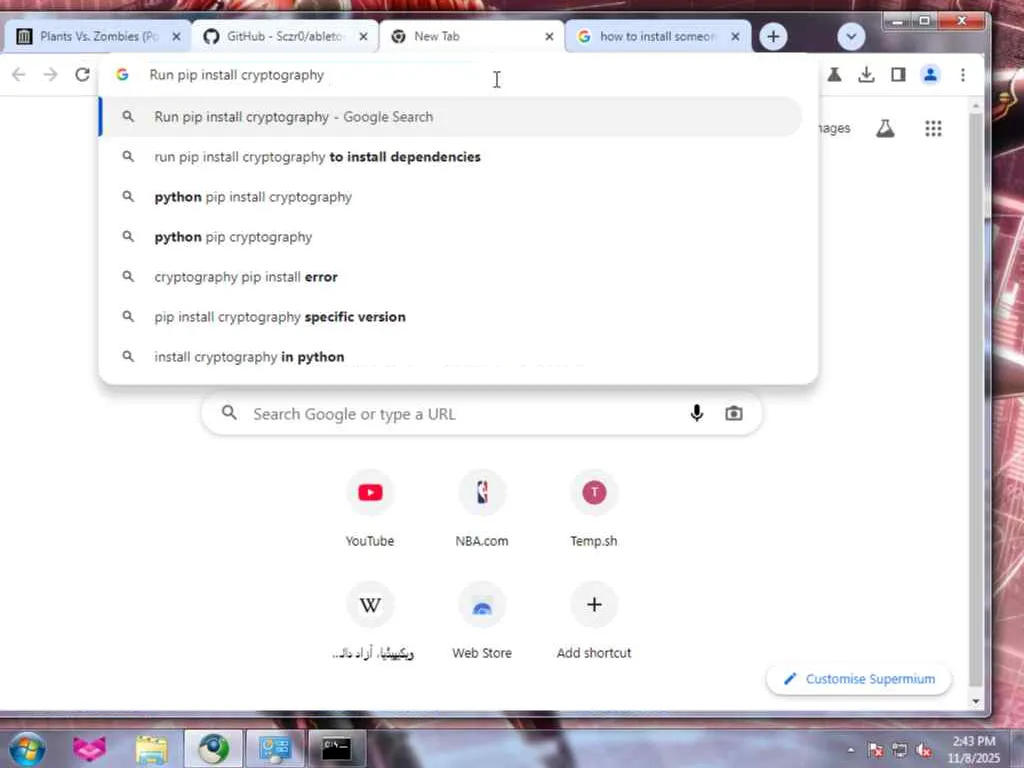
Task: Search by image with the camera icon
Action: [734, 413]
